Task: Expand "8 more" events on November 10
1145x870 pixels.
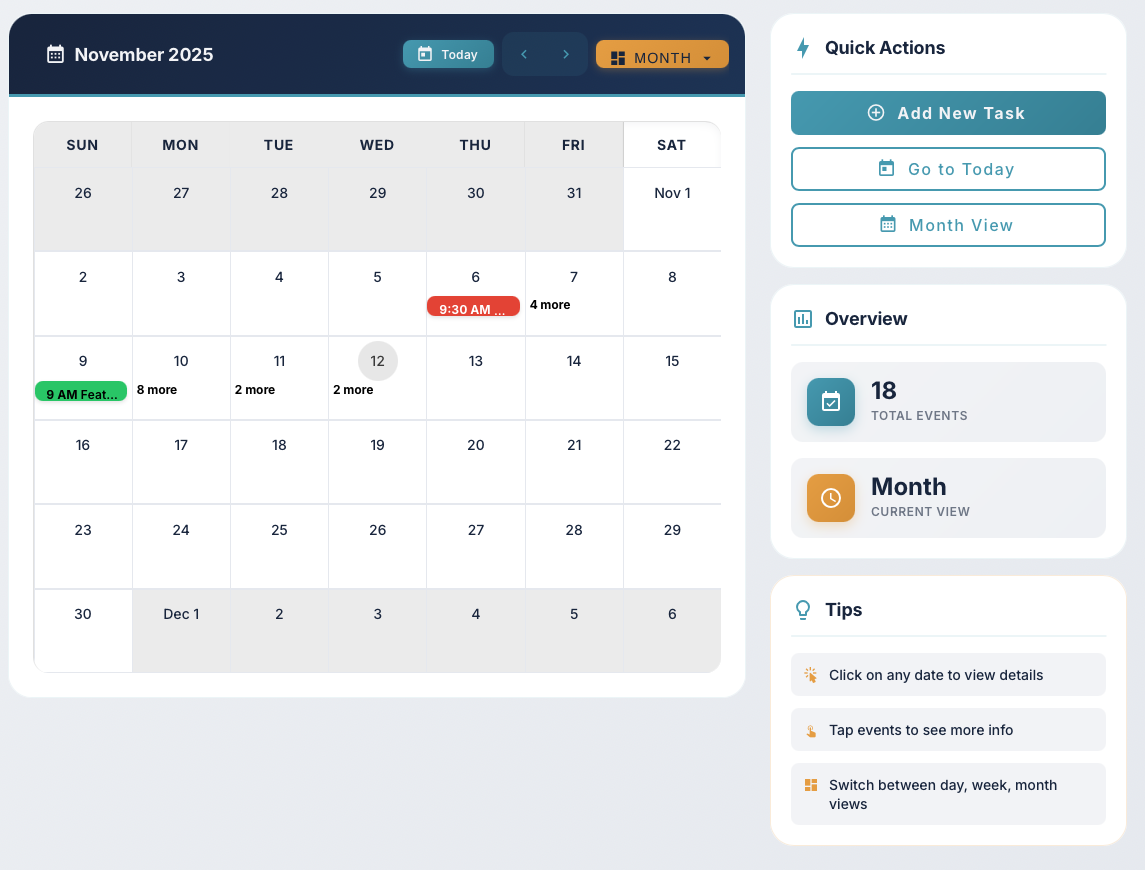Action: coord(157,390)
